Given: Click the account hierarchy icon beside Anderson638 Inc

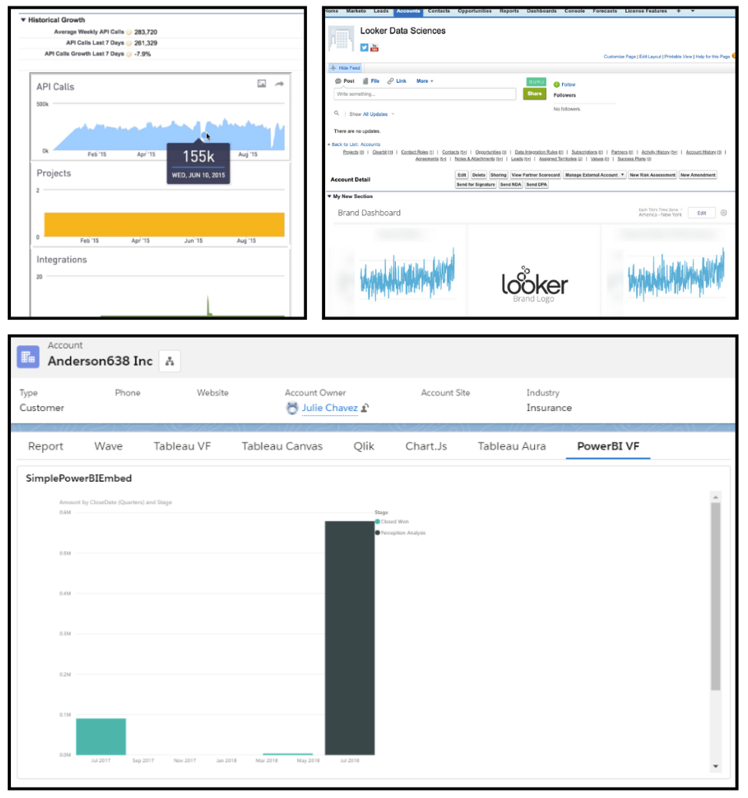Looking at the screenshot, I should pyautogui.click(x=169, y=361).
